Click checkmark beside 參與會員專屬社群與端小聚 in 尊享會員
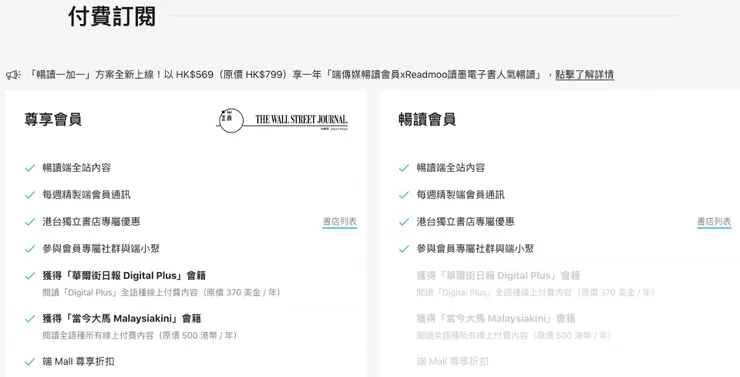This screenshot has height=377, width=740. 30,249
